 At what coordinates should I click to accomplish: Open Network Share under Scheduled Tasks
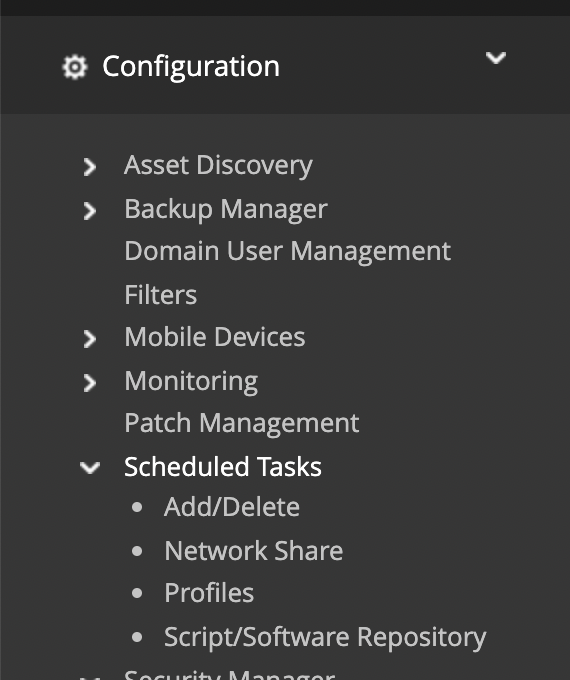pos(253,551)
